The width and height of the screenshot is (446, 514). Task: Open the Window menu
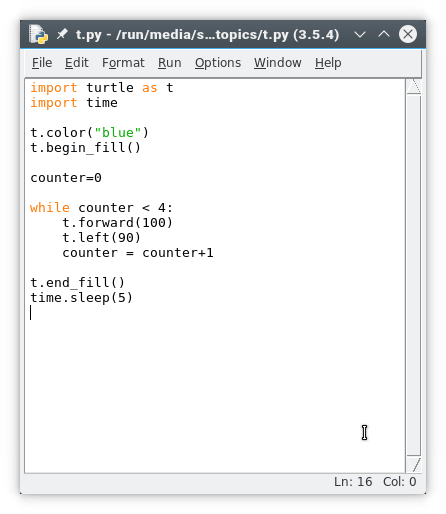278,63
